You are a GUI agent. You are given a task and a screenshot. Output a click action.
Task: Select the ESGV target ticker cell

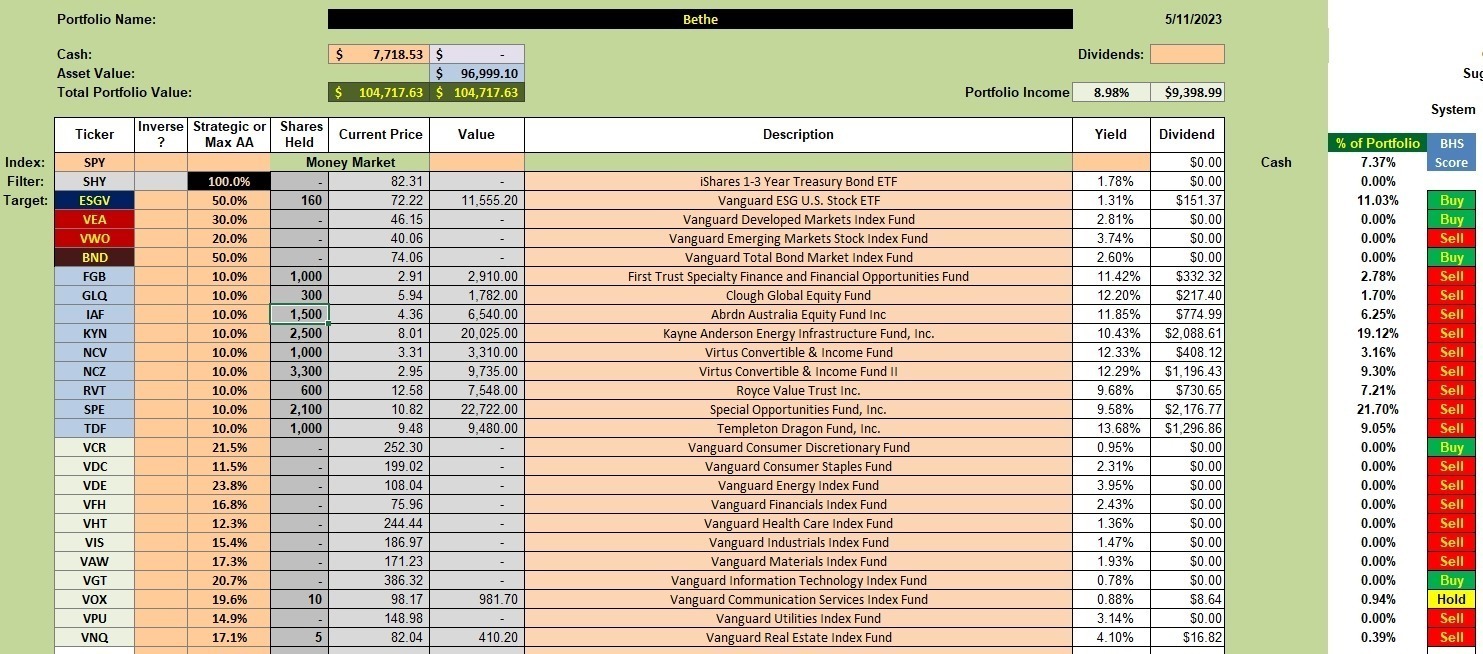point(95,200)
